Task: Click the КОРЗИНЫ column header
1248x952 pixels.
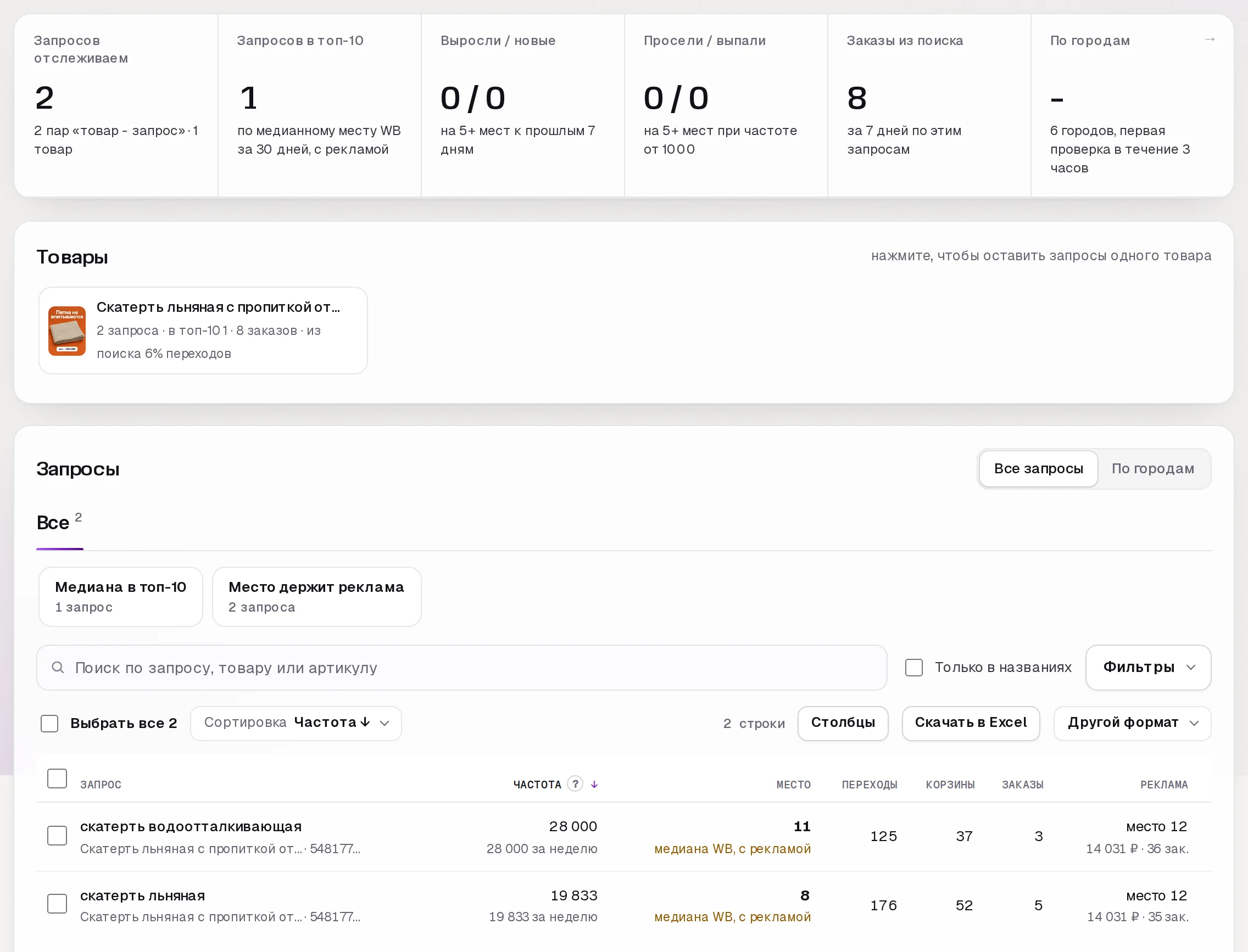Action: tap(950, 785)
